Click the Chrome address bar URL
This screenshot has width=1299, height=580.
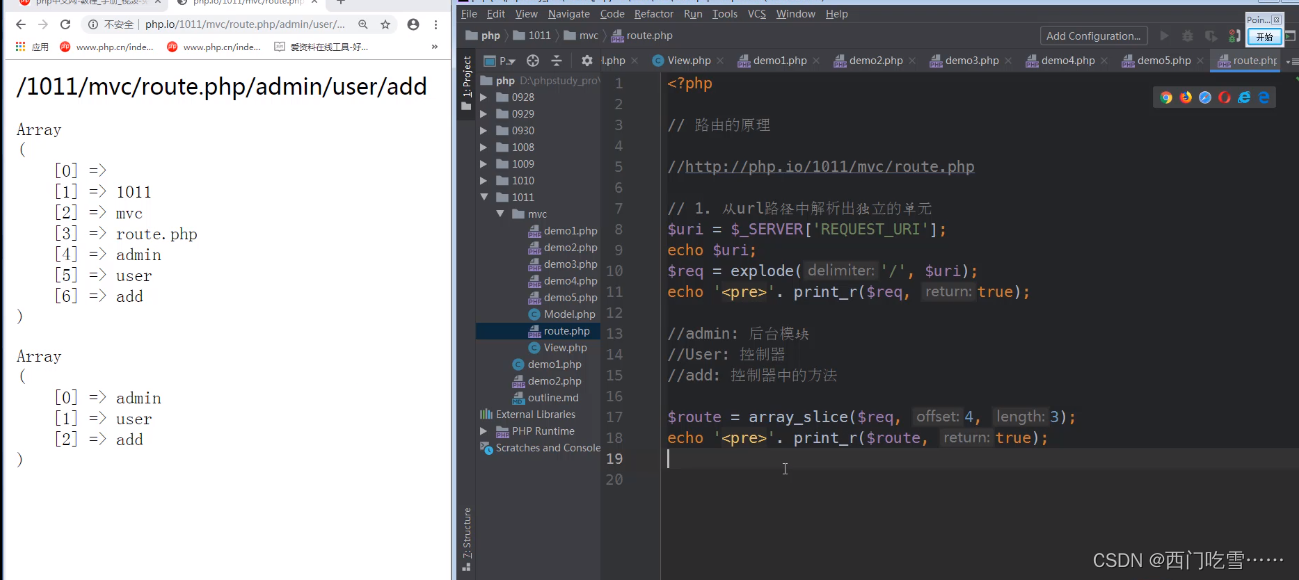(x=245, y=24)
